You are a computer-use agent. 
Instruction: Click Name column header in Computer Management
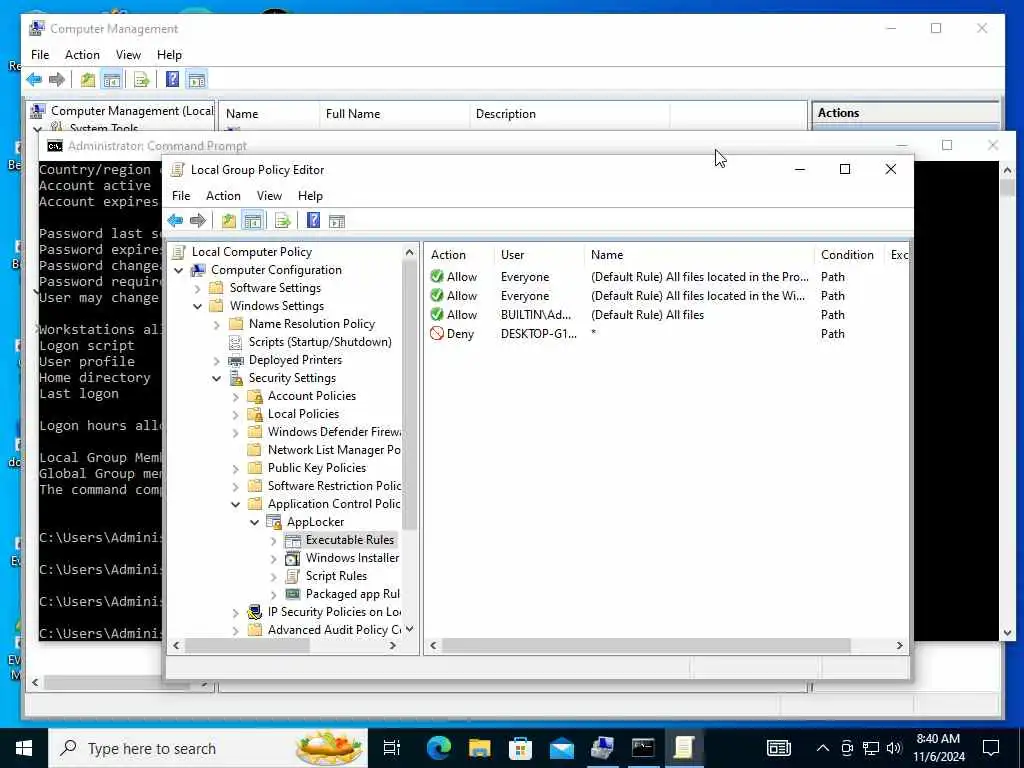(269, 114)
